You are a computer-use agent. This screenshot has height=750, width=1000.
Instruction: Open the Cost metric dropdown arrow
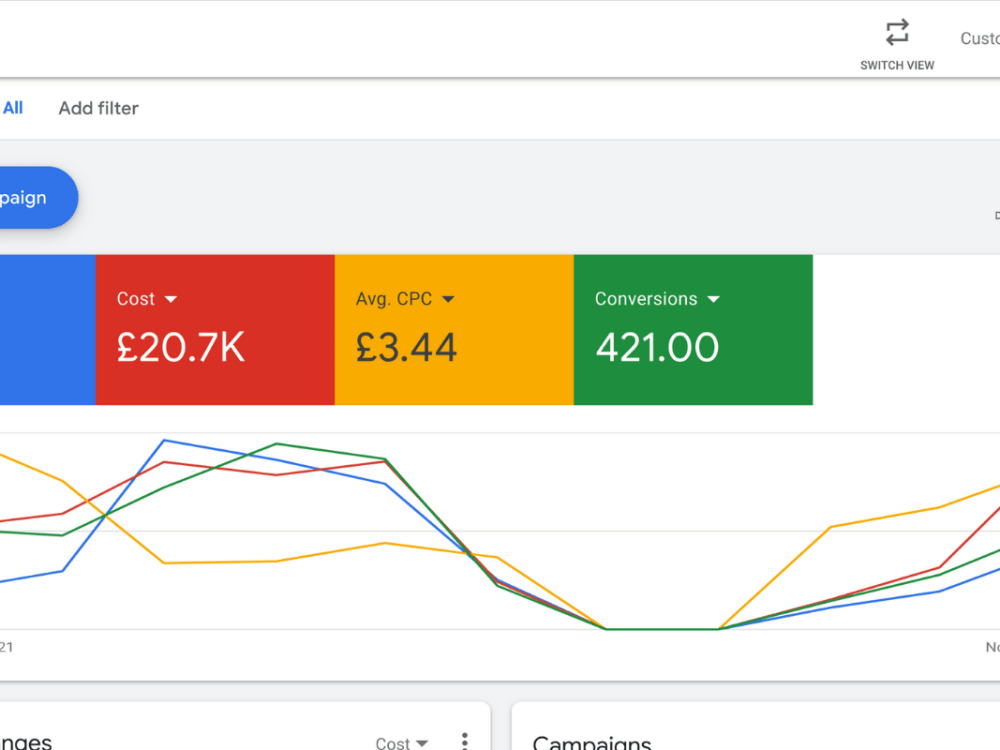coord(171,299)
